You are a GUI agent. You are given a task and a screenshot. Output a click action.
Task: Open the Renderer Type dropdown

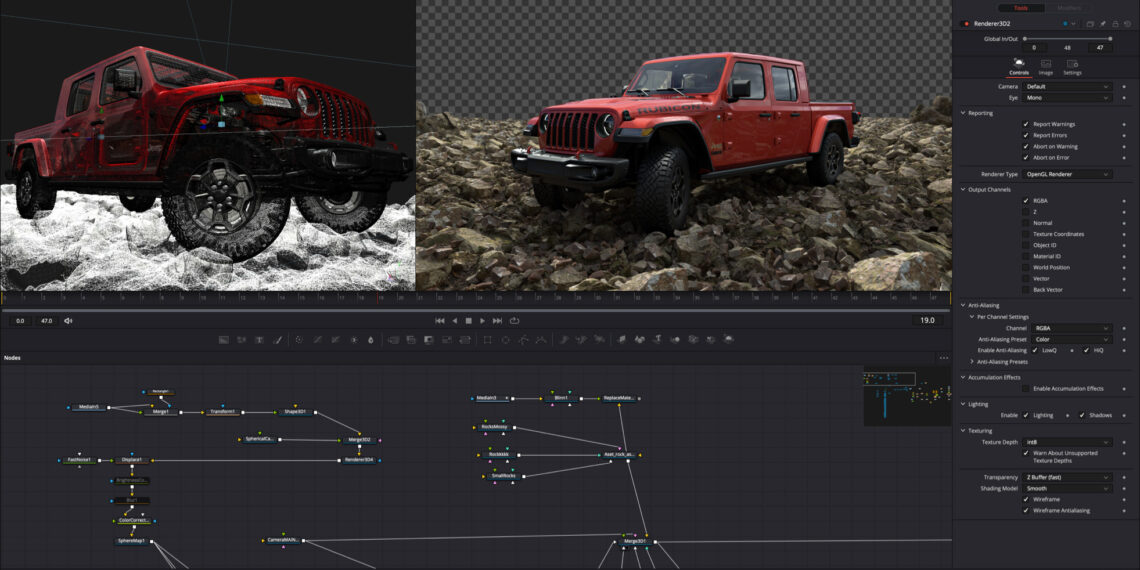point(1067,174)
